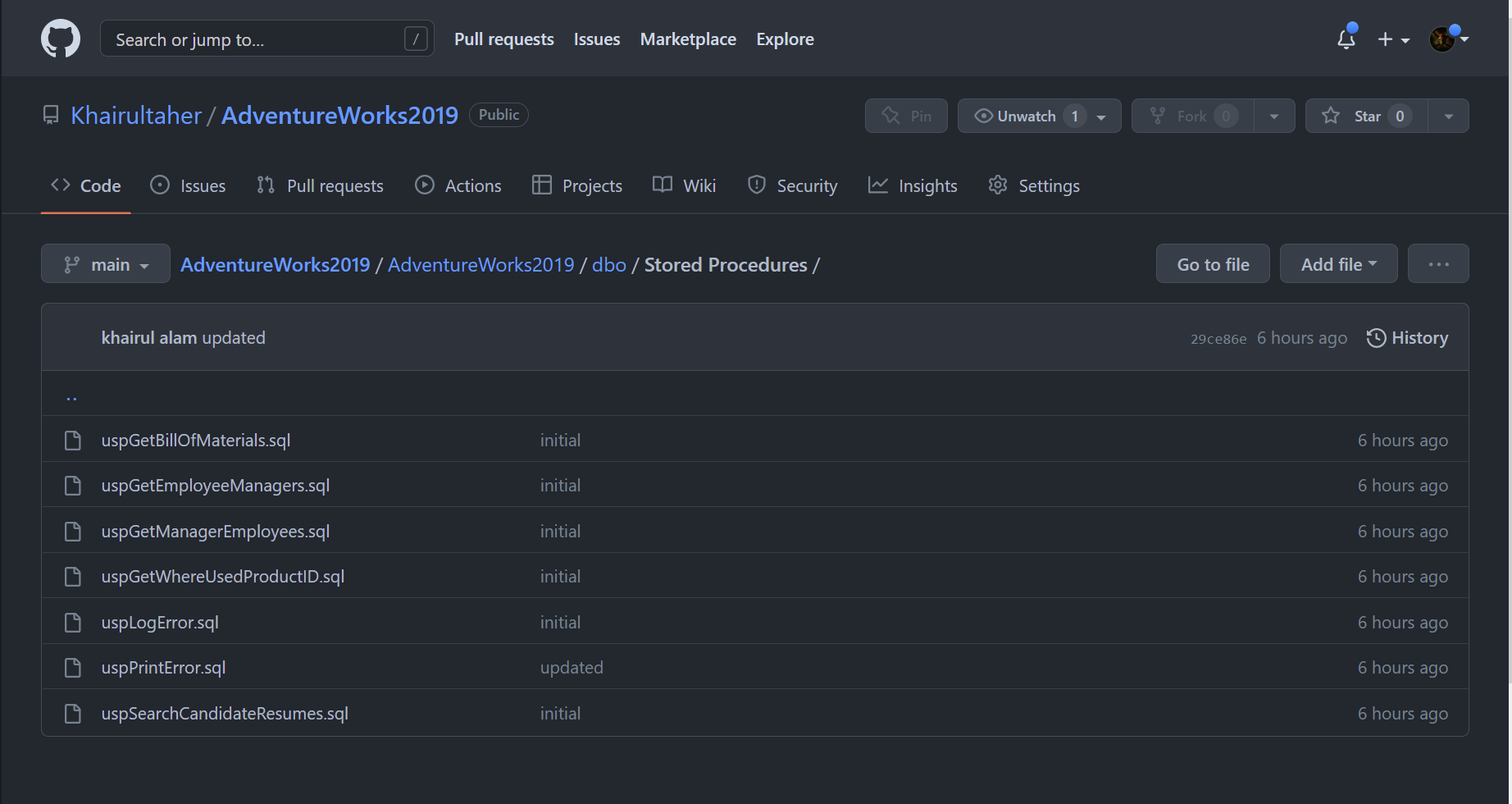This screenshot has height=804, width=1512.
Task: Pin the repository
Action: pyautogui.click(x=906, y=115)
